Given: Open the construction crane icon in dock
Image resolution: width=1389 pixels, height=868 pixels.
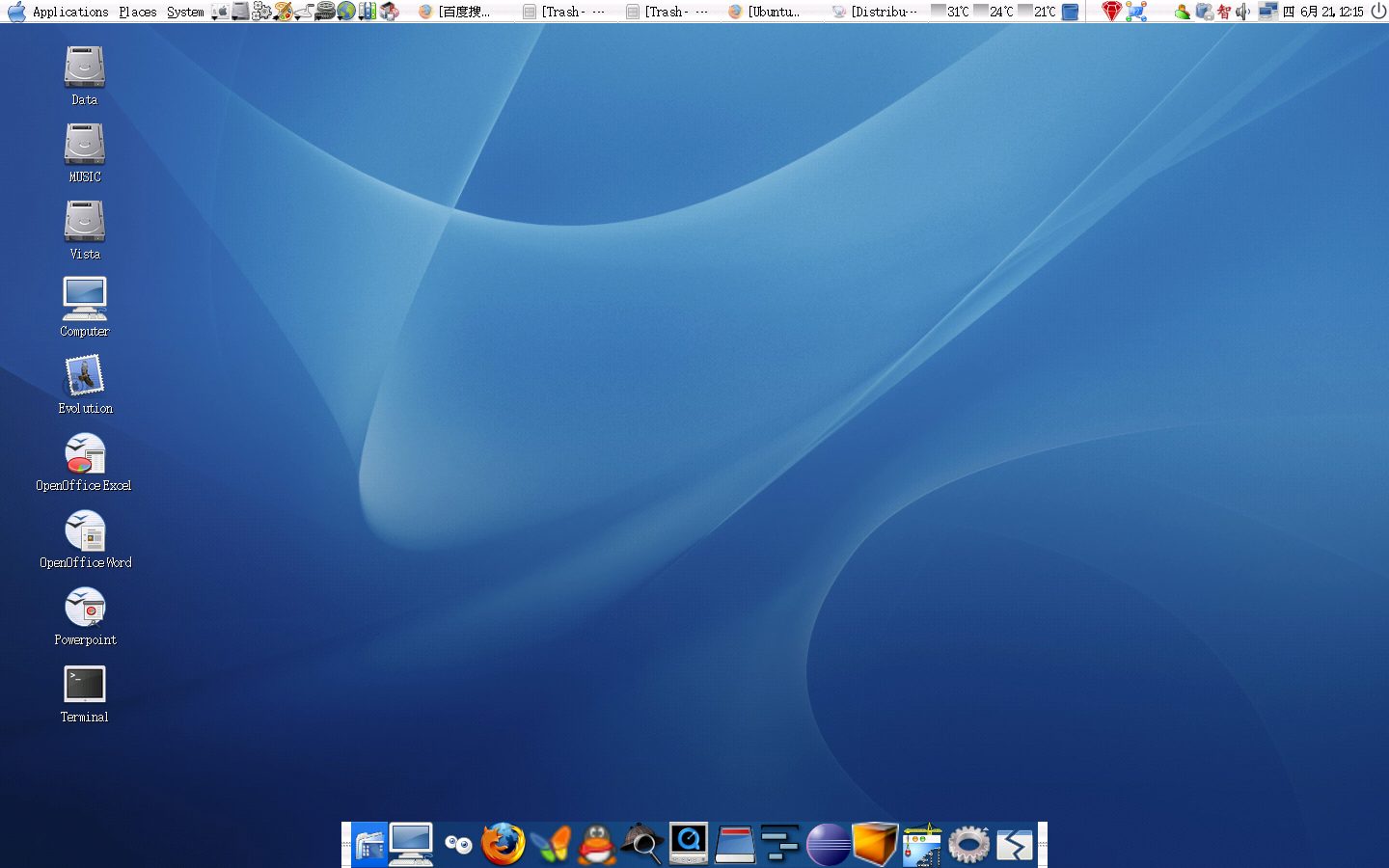Looking at the screenshot, I should point(922,845).
